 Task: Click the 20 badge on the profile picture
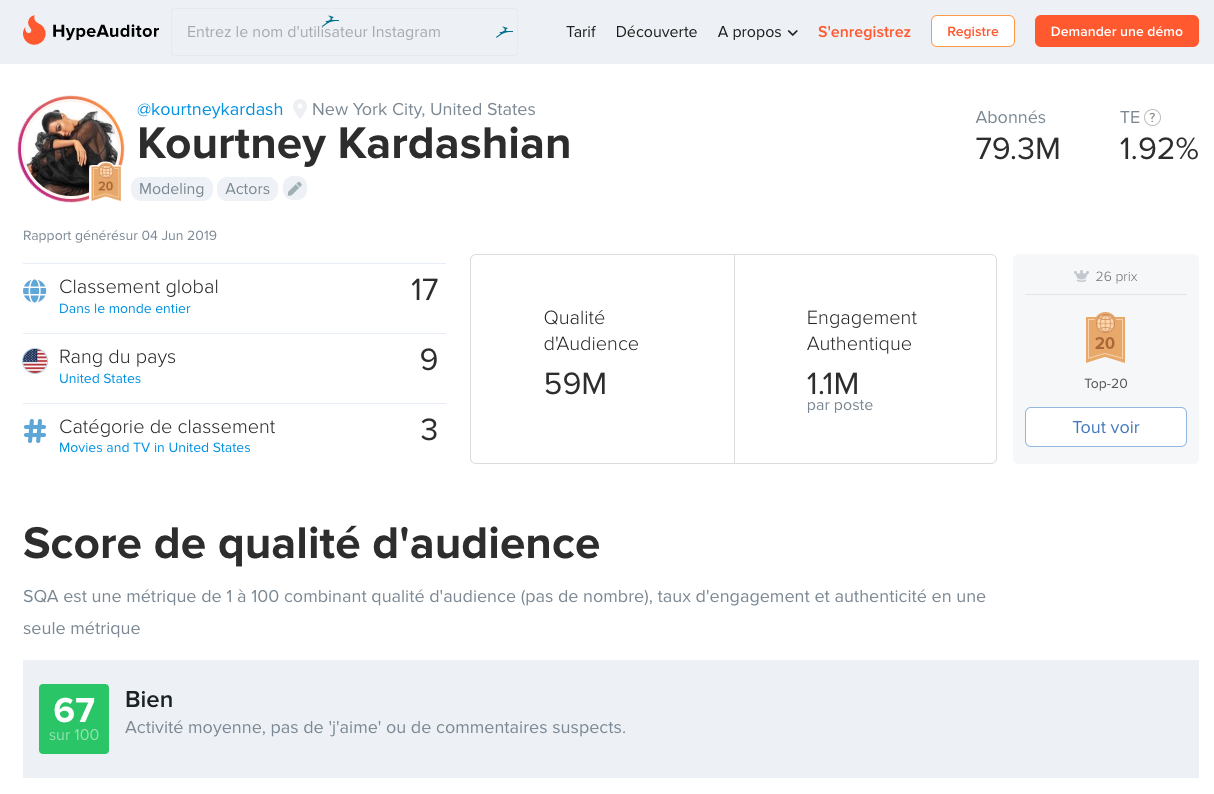click(x=106, y=183)
